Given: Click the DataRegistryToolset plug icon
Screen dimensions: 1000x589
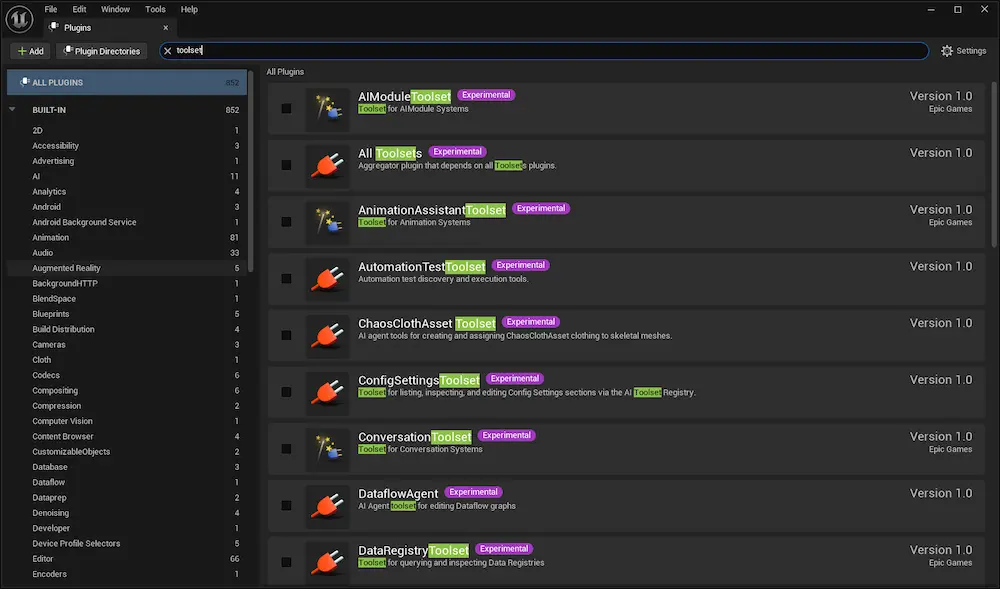Looking at the screenshot, I should pyautogui.click(x=327, y=563).
